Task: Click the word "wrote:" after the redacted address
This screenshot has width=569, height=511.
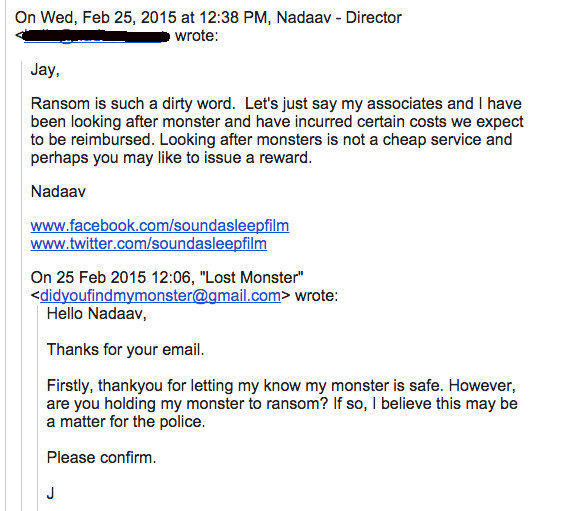Action: click(197, 36)
